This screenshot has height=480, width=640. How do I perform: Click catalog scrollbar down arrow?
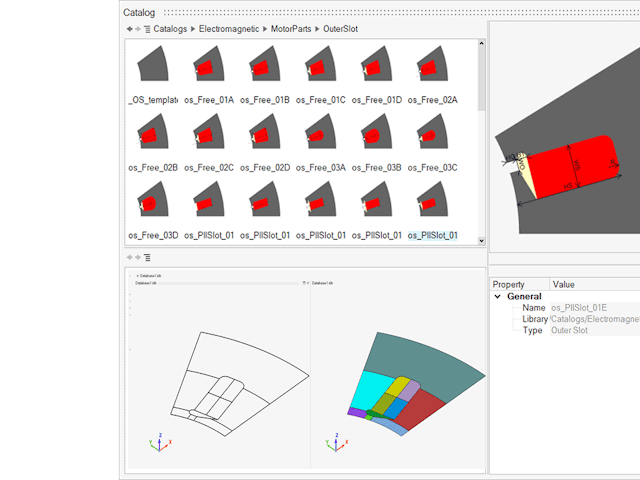click(482, 241)
